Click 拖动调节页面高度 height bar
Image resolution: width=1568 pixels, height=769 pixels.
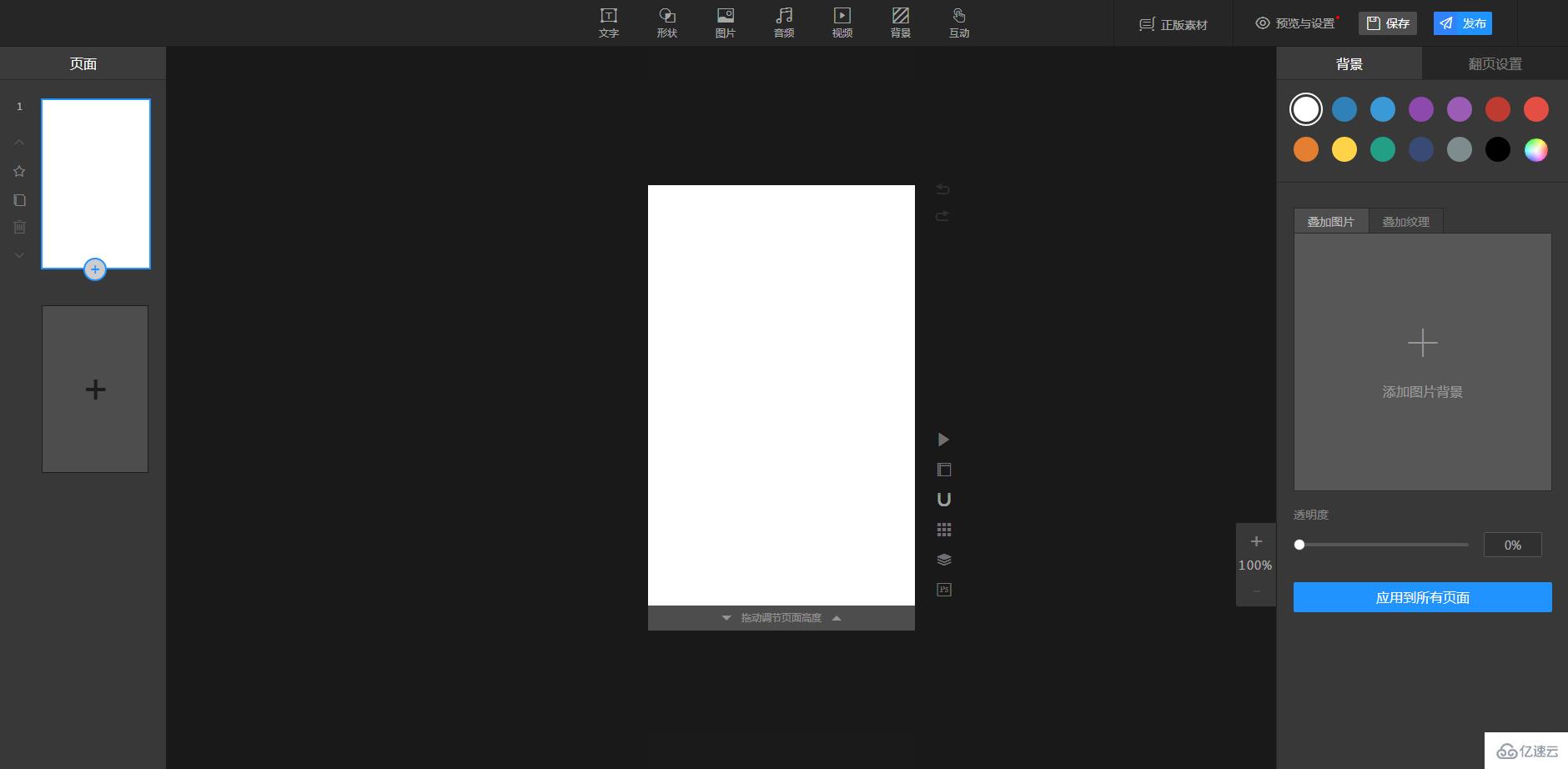[781, 618]
